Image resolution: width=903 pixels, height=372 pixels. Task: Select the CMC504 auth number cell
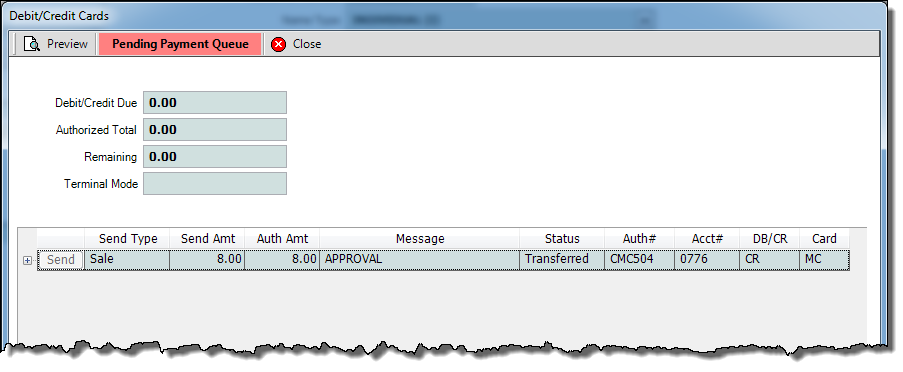point(639,260)
